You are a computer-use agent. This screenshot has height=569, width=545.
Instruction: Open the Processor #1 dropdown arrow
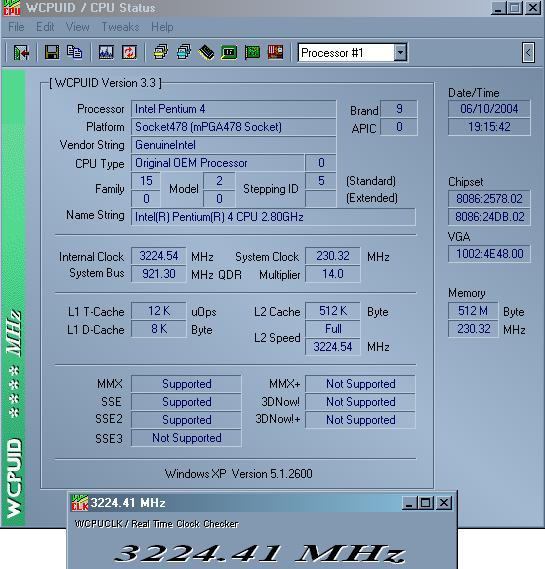tap(400, 53)
